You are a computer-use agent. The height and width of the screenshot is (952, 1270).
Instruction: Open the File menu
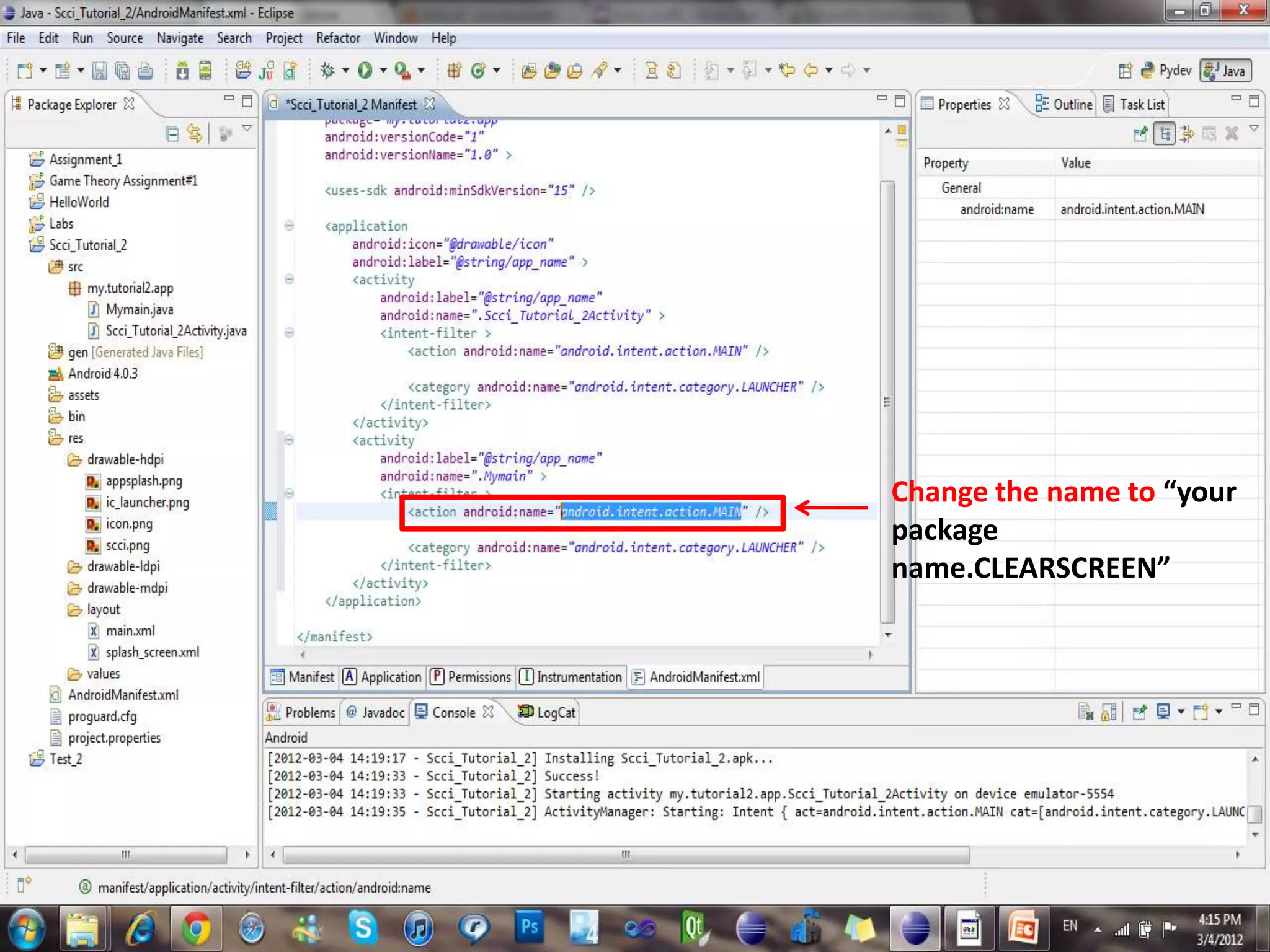tap(16, 38)
